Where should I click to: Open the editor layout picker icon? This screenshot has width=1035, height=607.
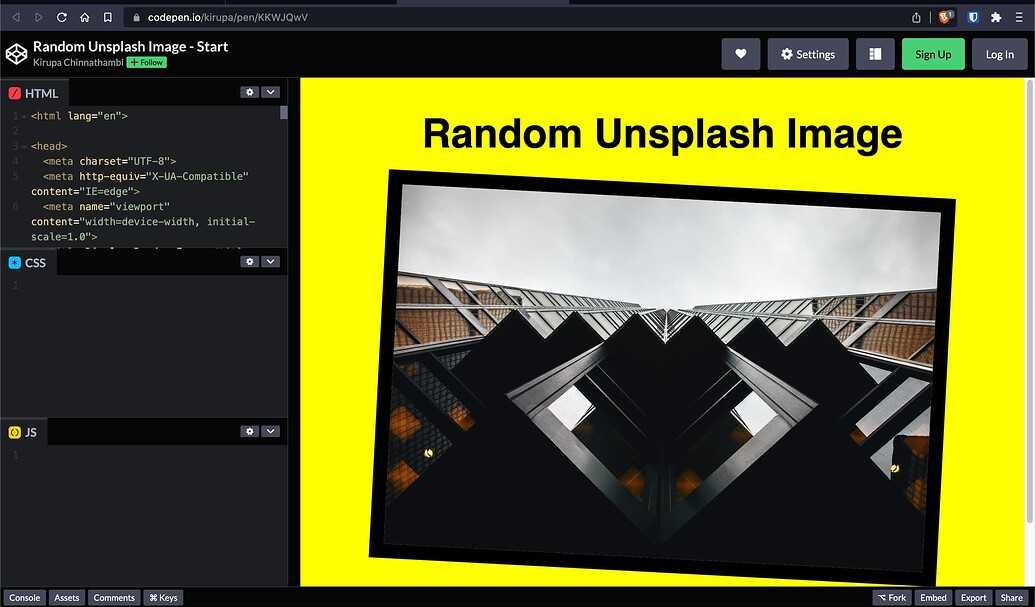coord(875,53)
